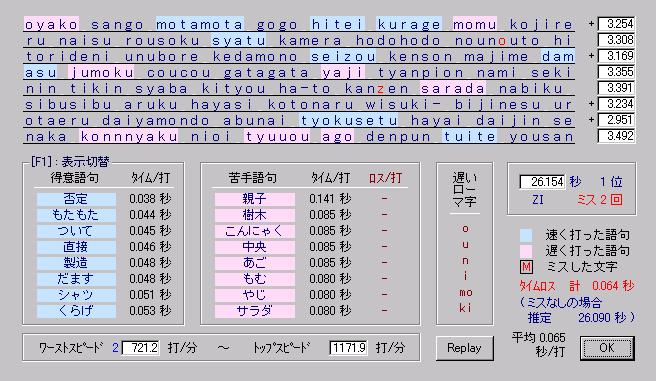The image size is (656, 381).
Task: Click the highlighted word motamota in first row
Action: click(x=200, y=24)
